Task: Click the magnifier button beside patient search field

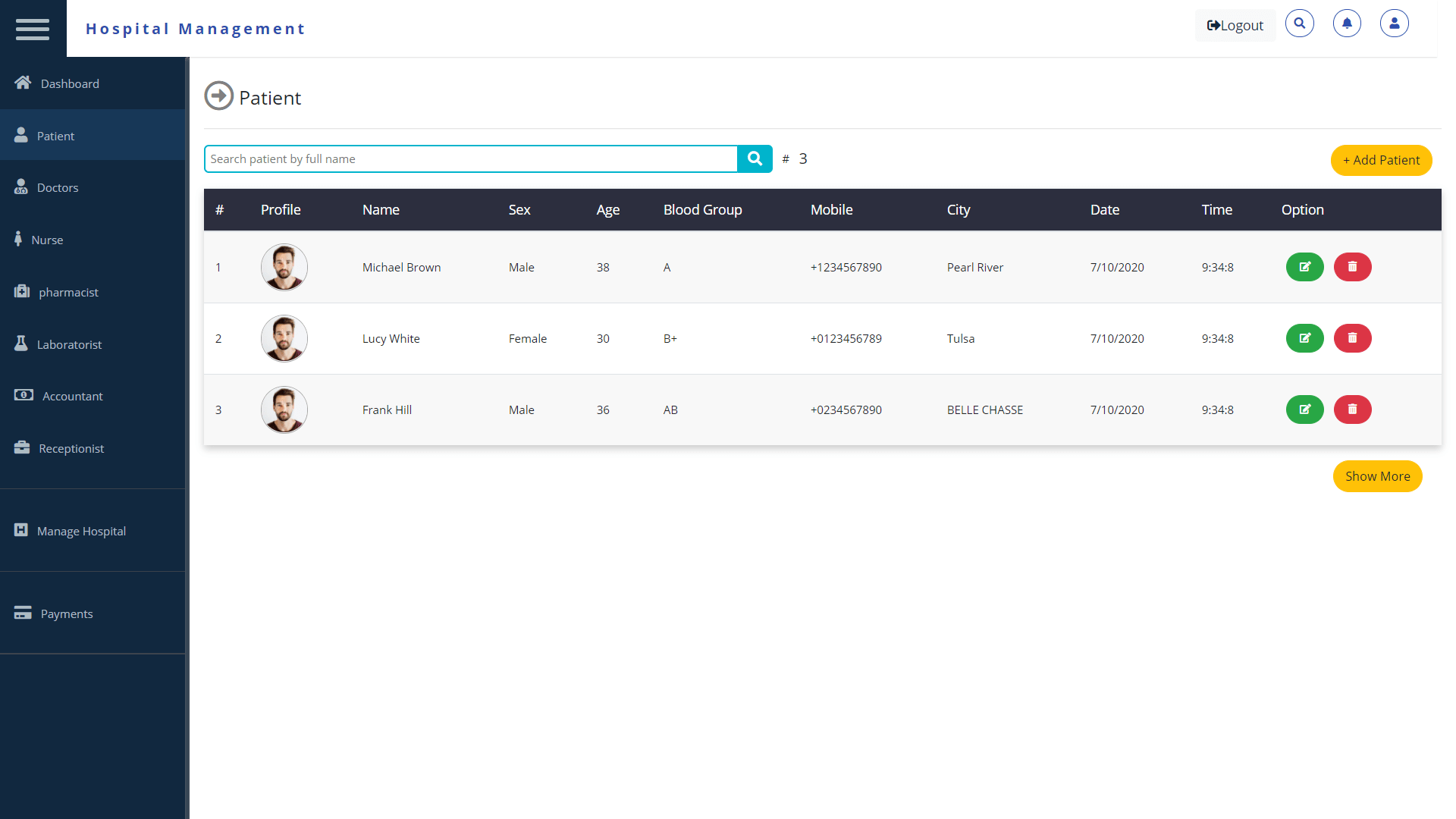Action: point(755,158)
